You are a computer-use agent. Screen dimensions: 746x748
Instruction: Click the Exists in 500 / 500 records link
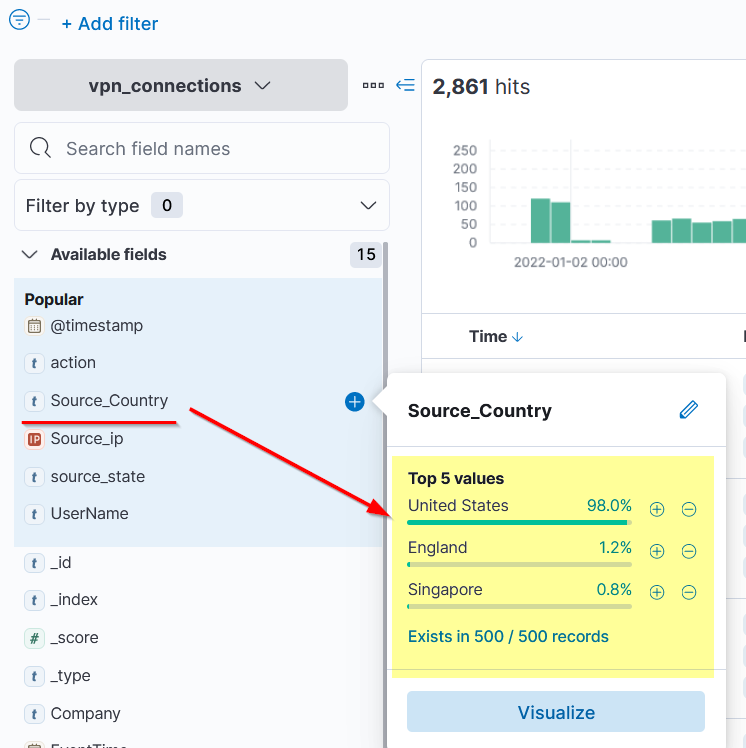(508, 636)
